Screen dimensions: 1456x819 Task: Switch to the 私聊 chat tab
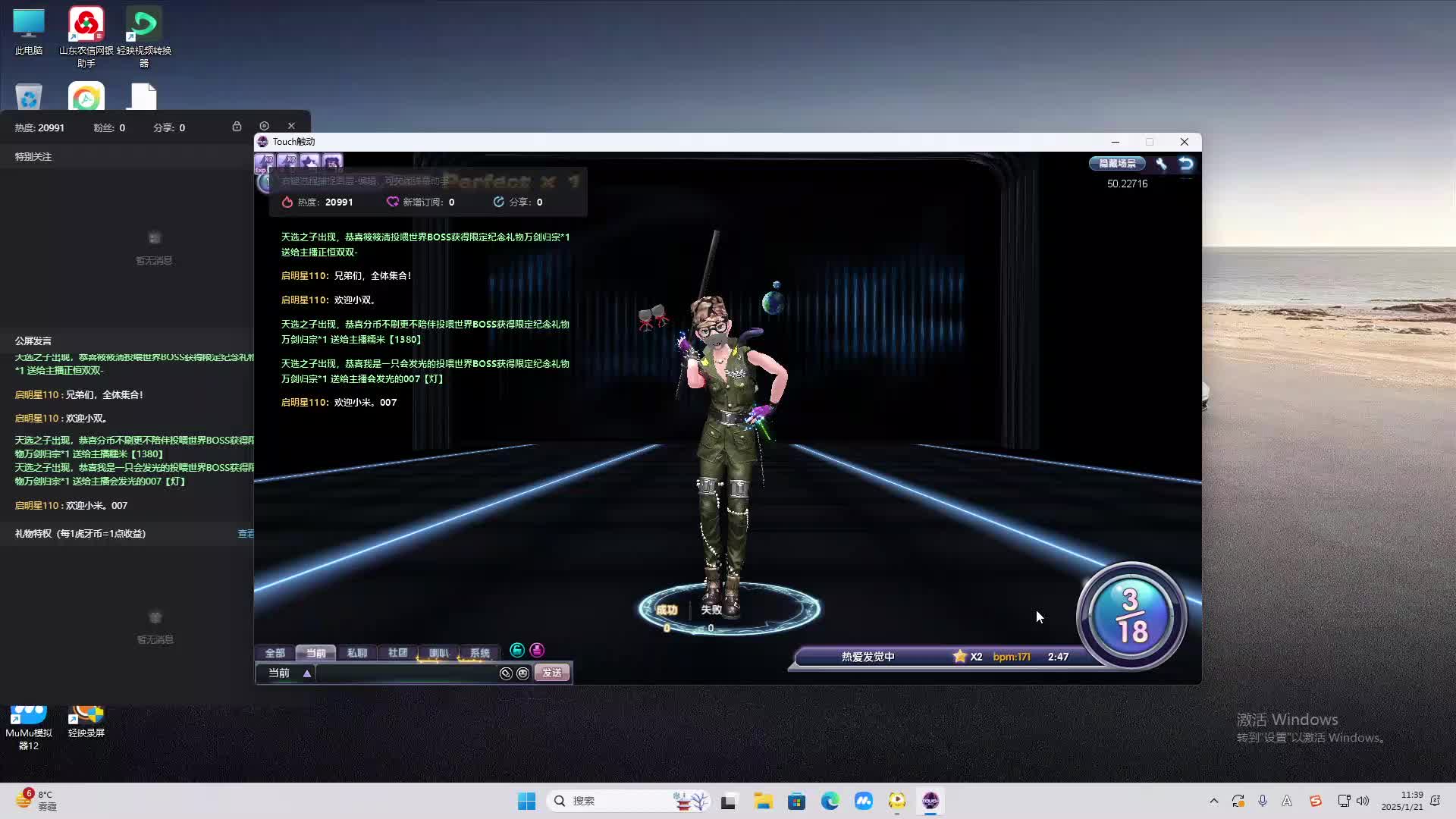(x=356, y=653)
